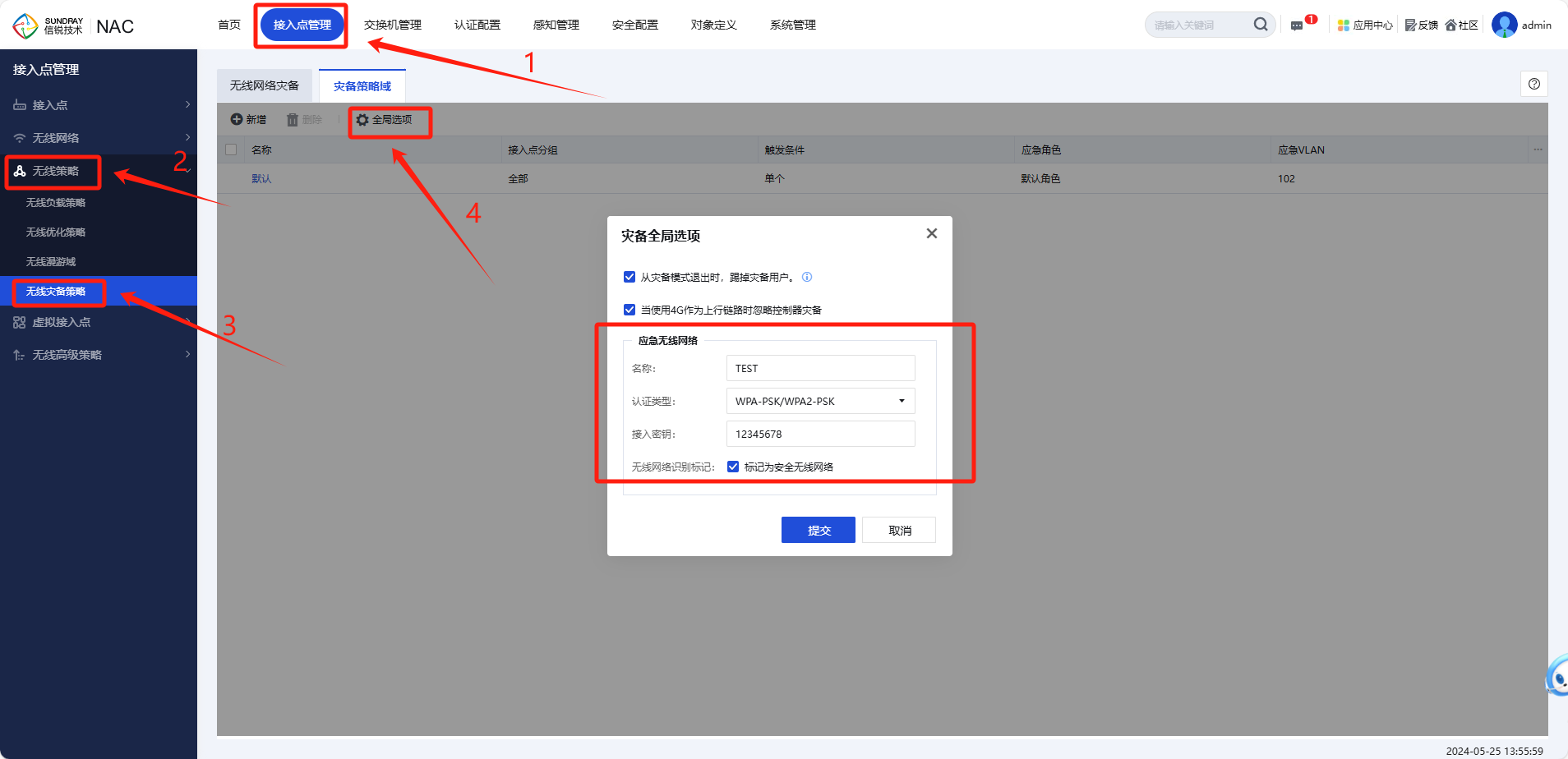Open 全局选项 global options
1568x759 pixels.
click(384, 120)
